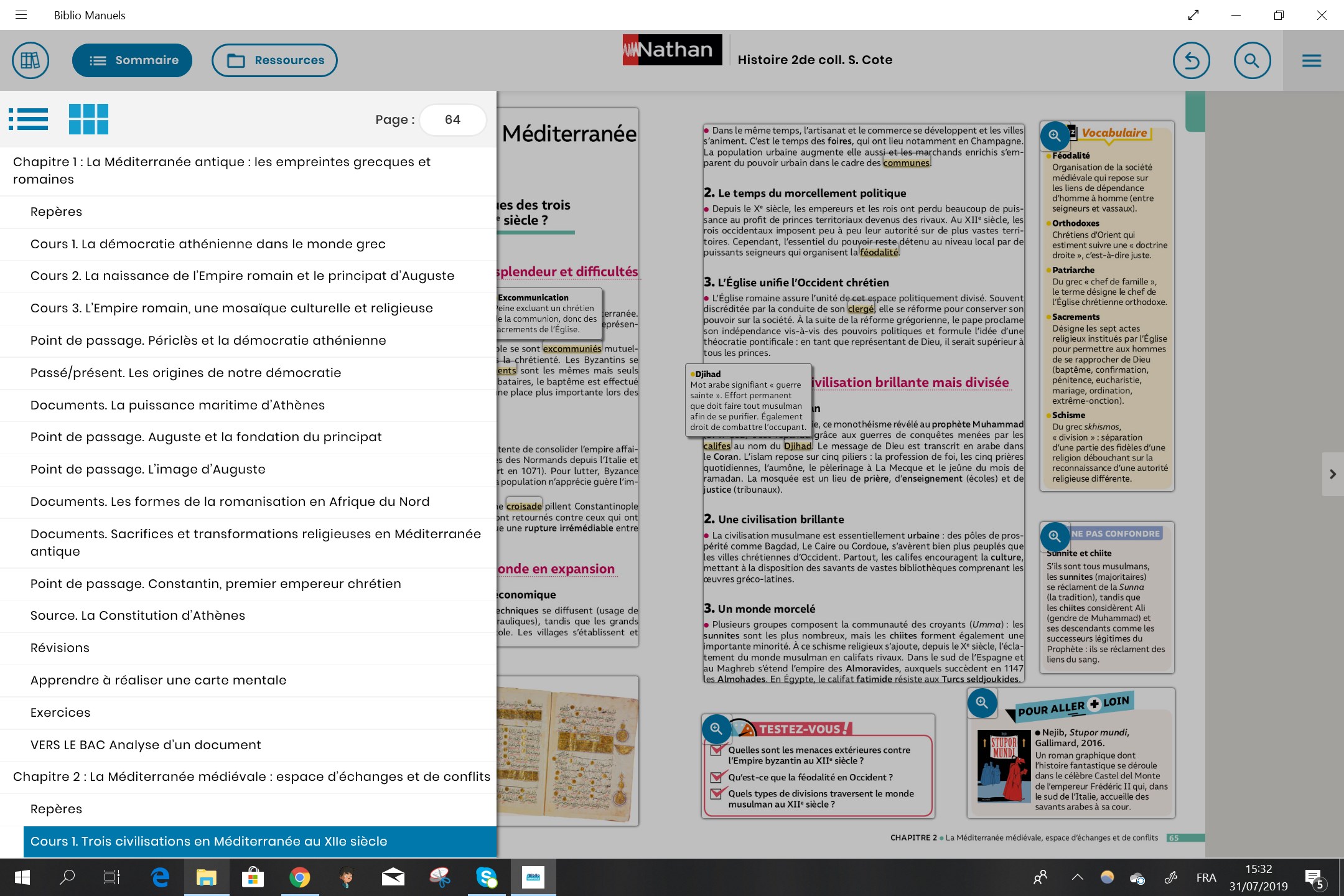Switch to thumbnail grid view
Screen dimensions: 1344x896
pos(88,119)
